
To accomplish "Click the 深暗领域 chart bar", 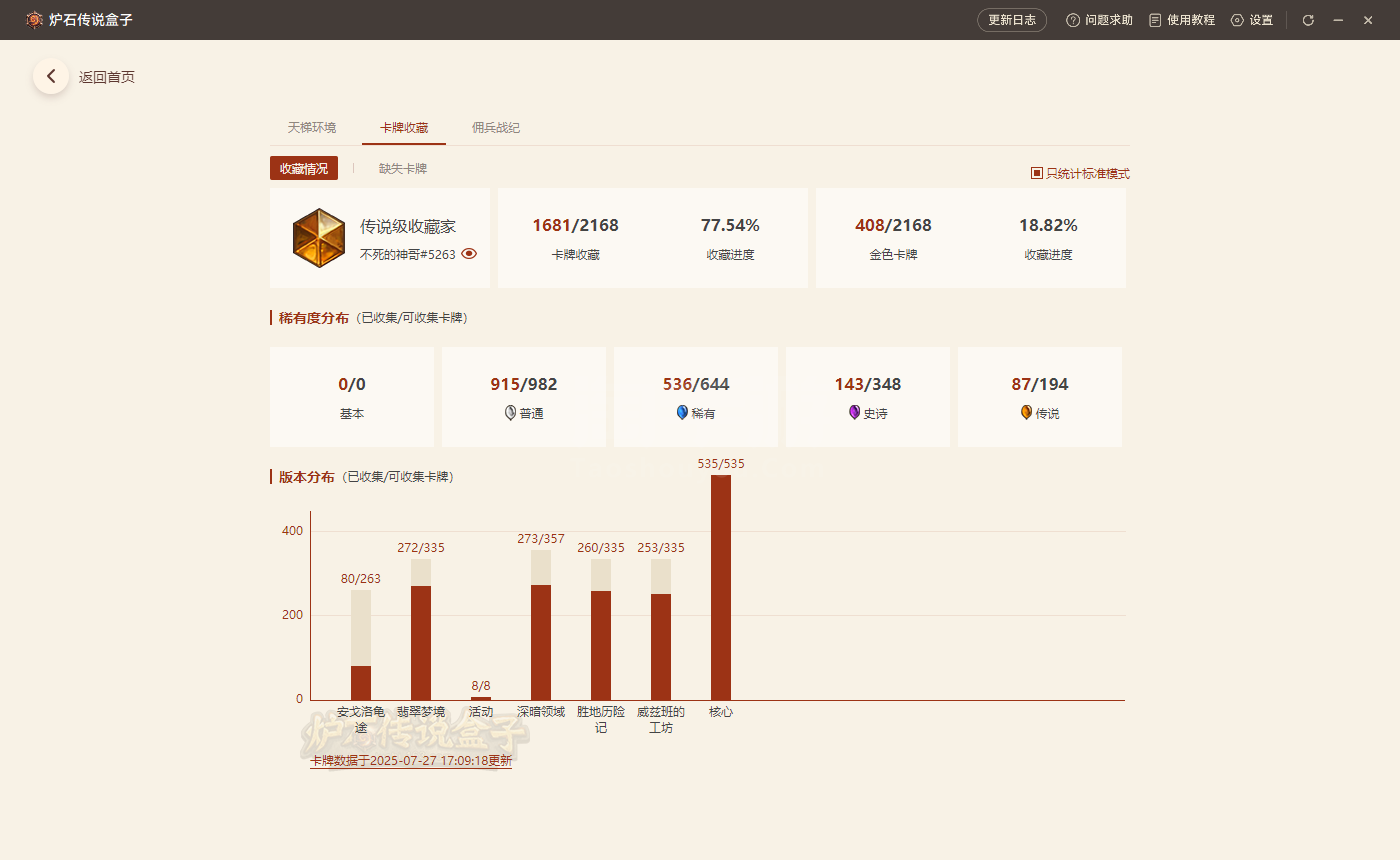I will (541, 625).
